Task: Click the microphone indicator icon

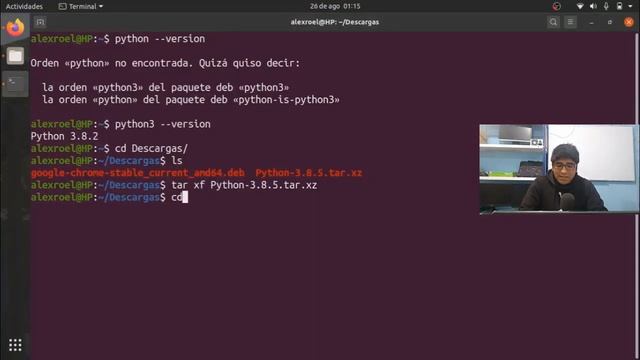Action: coord(606,6)
